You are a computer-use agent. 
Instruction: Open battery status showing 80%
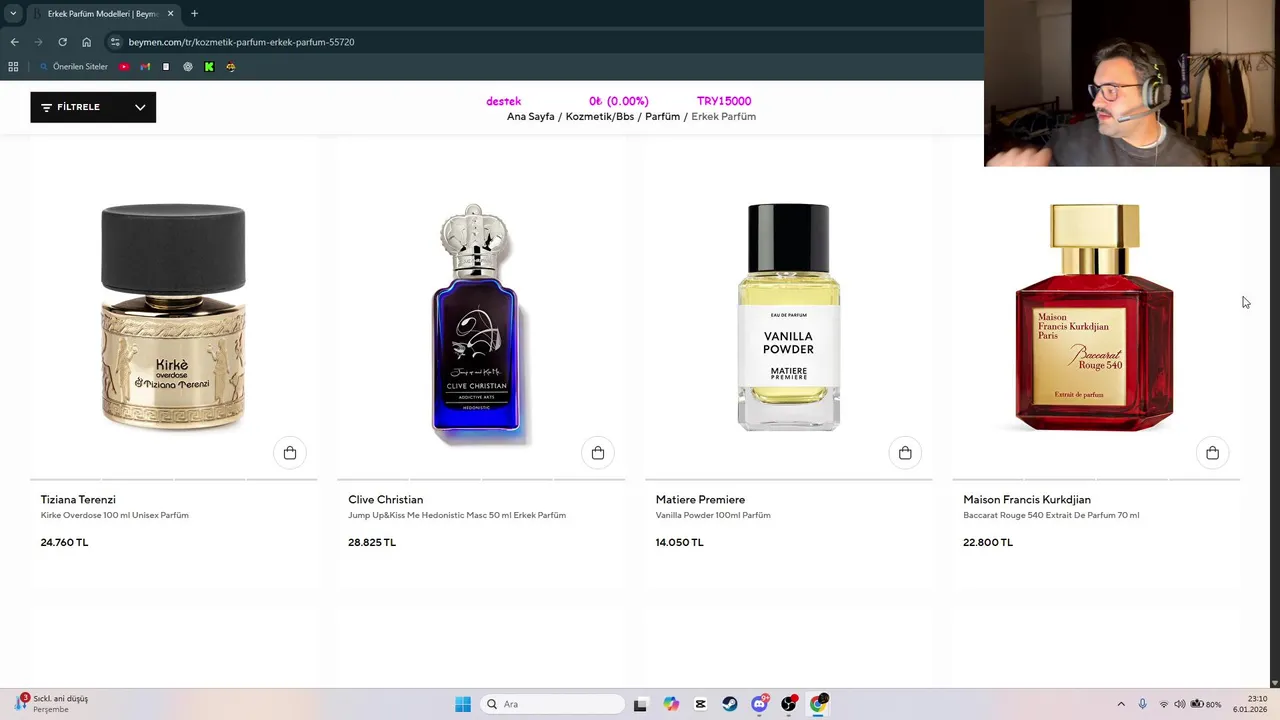click(1206, 704)
